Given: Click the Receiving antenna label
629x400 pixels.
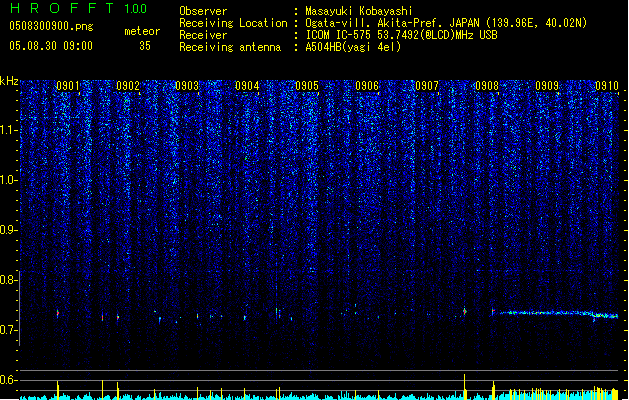Looking at the screenshot, I should tap(230, 47).
